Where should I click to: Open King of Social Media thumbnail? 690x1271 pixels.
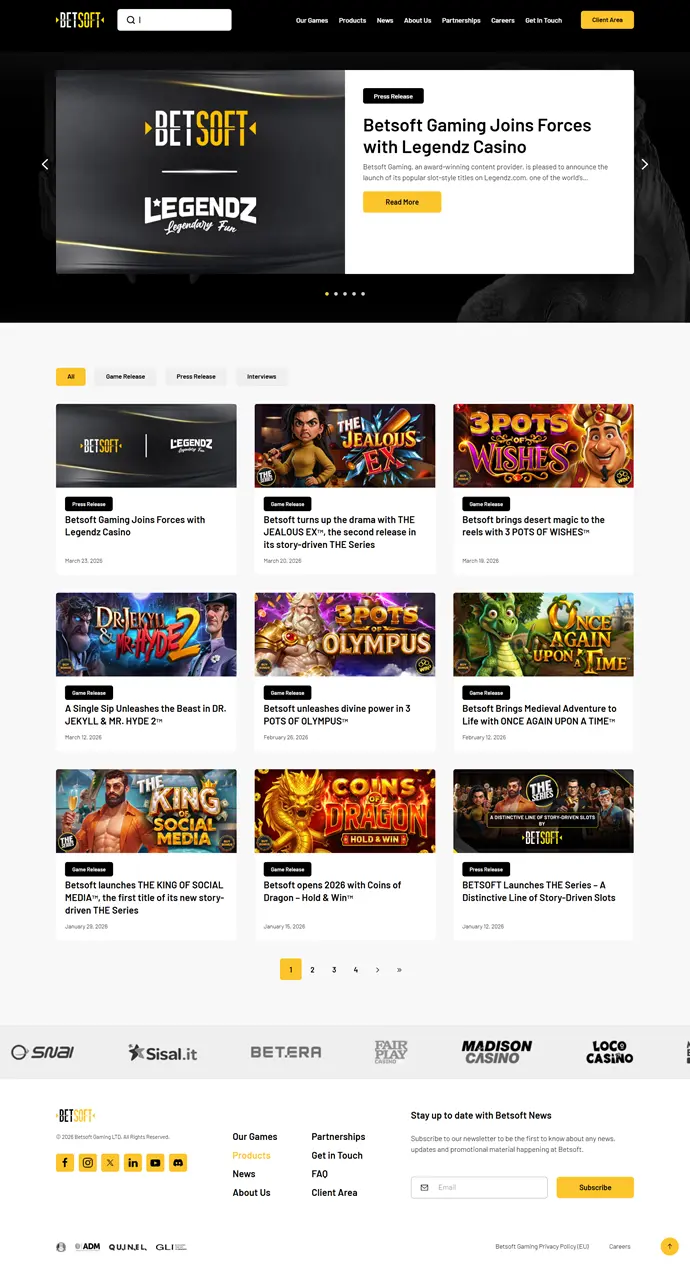[x=146, y=811]
